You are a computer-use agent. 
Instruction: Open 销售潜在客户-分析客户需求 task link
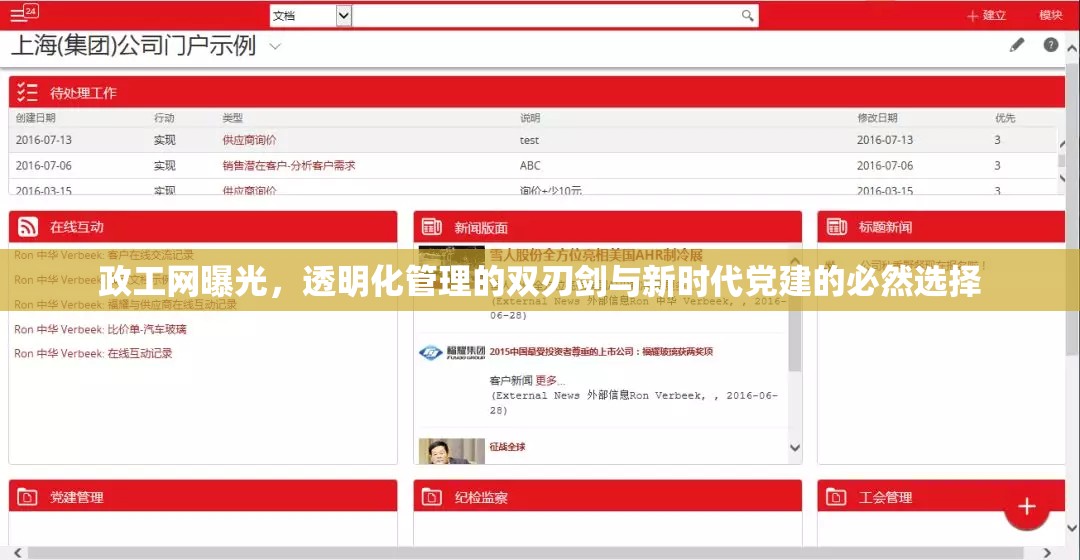289,165
